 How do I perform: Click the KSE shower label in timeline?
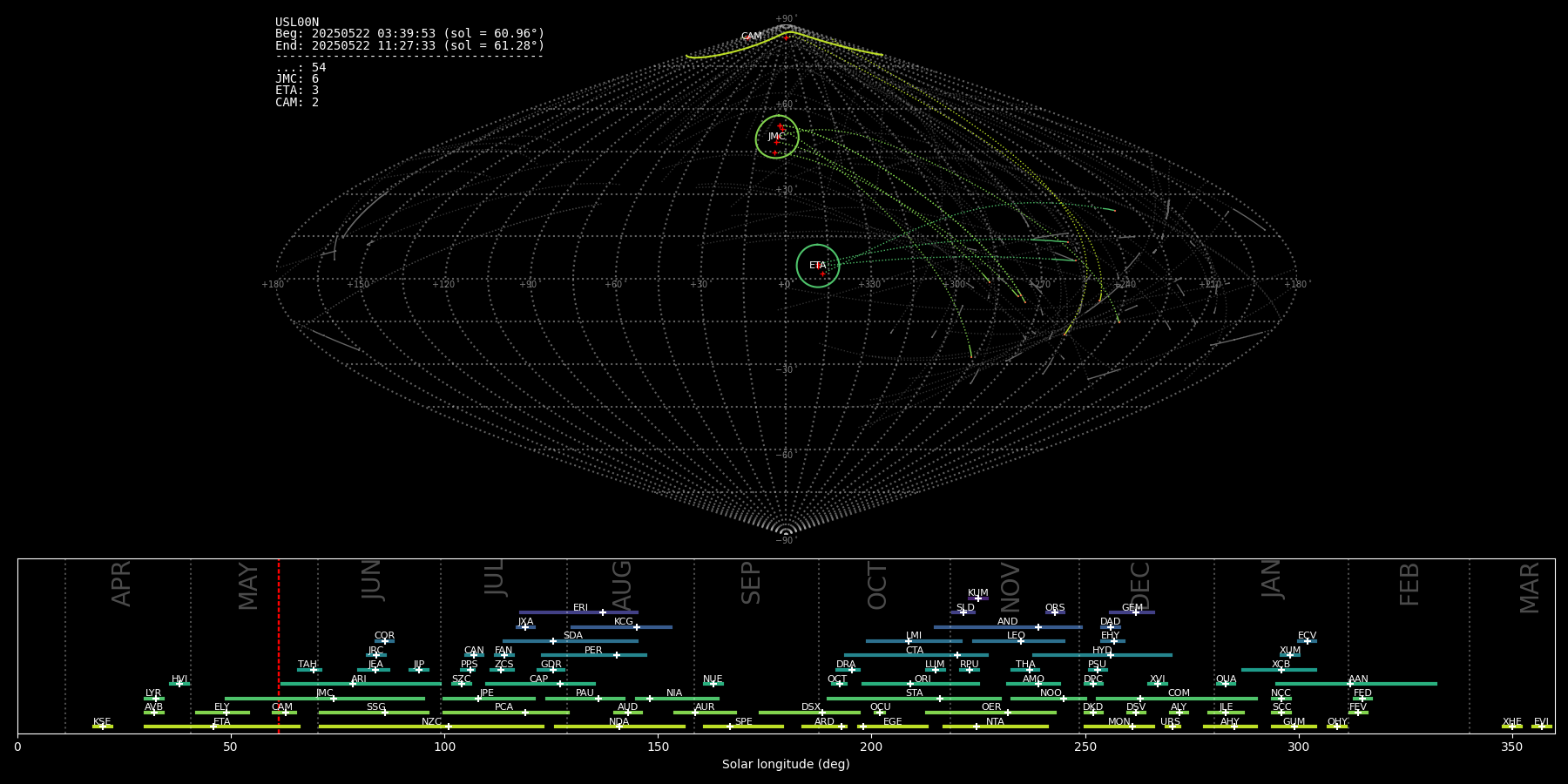(x=102, y=722)
